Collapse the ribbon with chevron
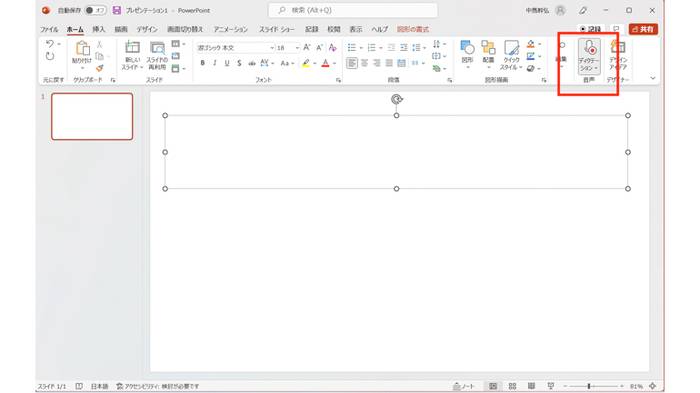This screenshot has height=393, width=700. 653,78
